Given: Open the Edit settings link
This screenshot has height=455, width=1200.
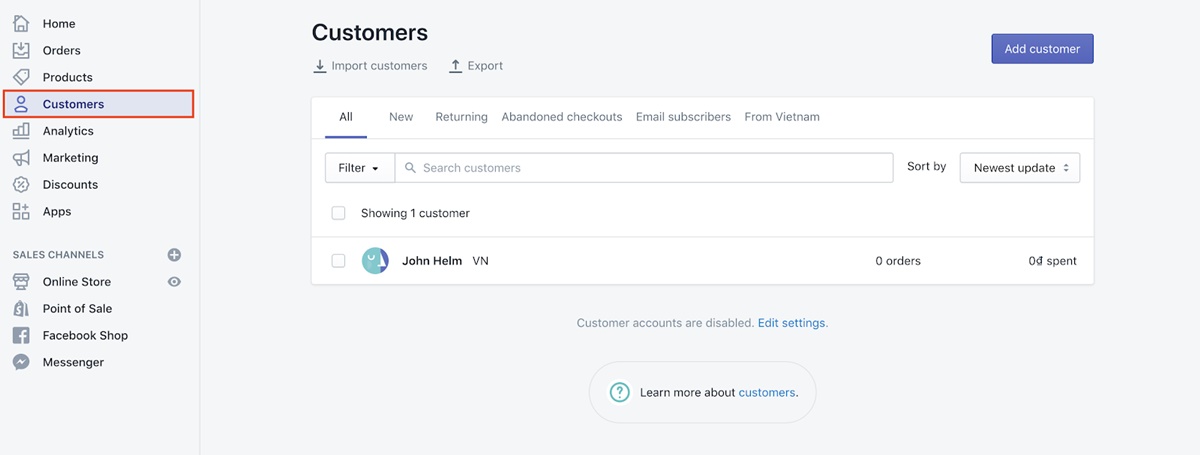Looking at the screenshot, I should 791,323.
